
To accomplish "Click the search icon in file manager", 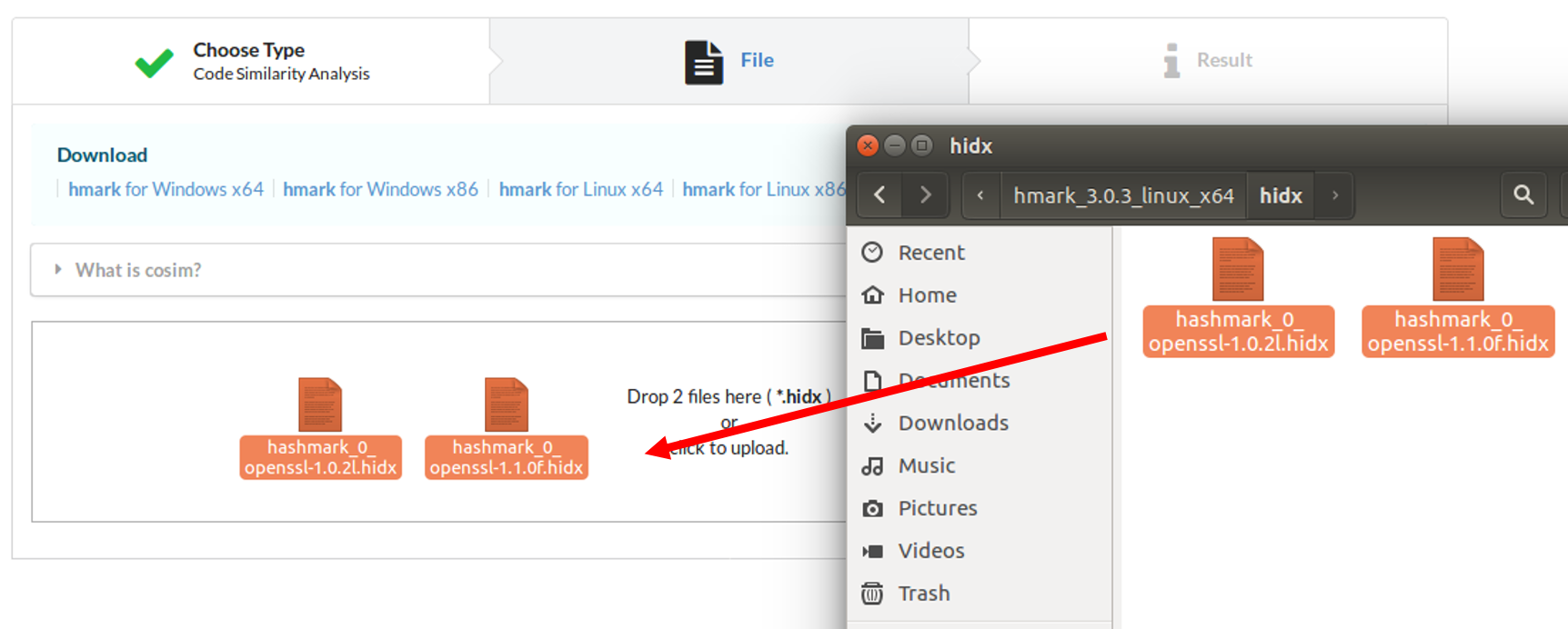I will pos(1523,195).
